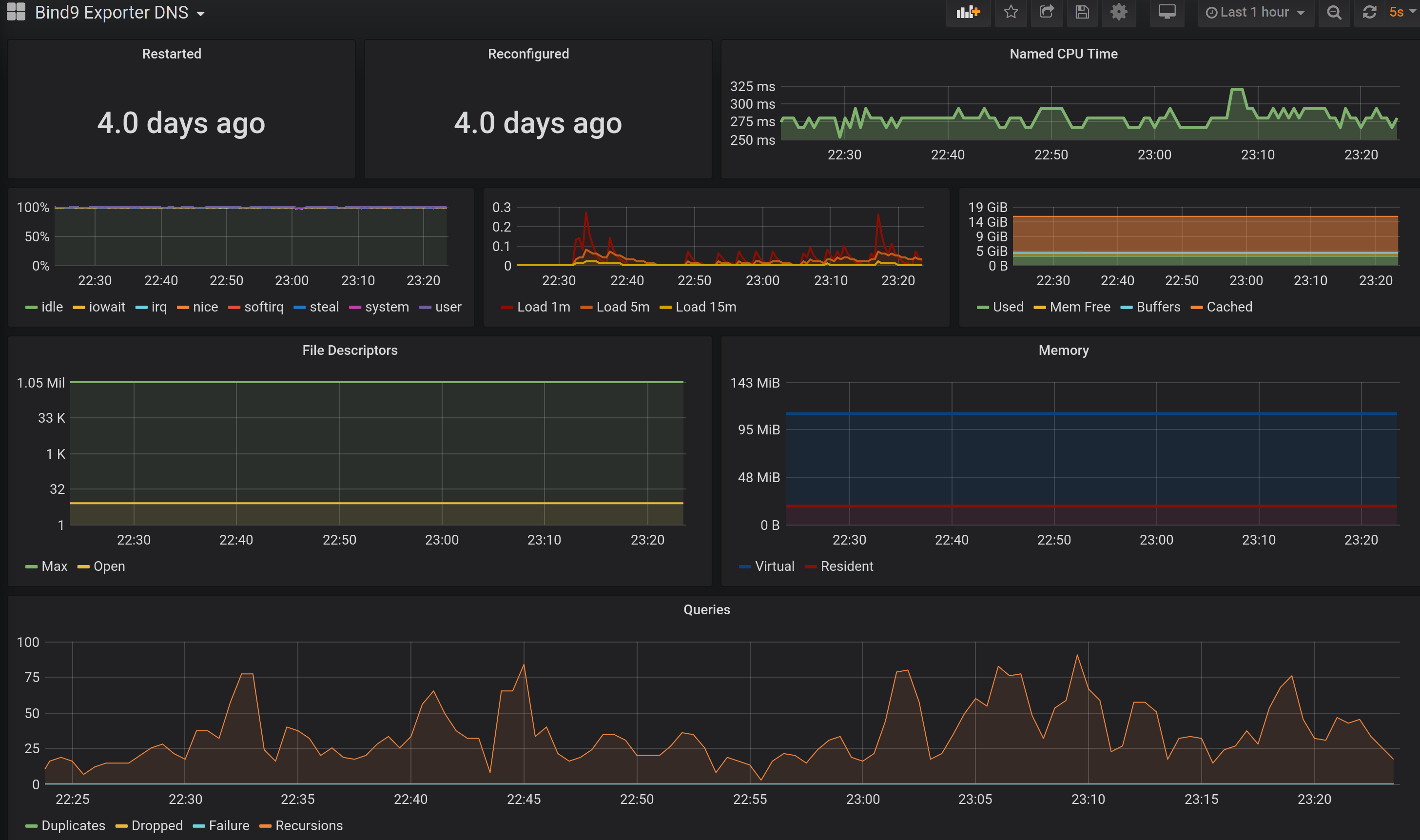Open the Named CPU Time panel menu
Viewport: 1420px width, 840px height.
pos(1063,54)
